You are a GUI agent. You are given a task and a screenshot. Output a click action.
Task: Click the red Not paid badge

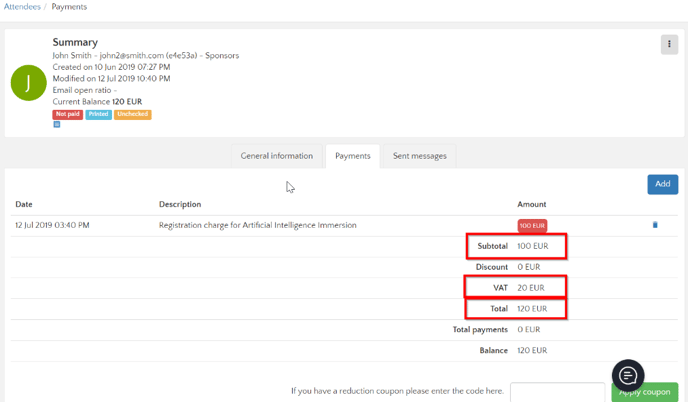[67, 115]
